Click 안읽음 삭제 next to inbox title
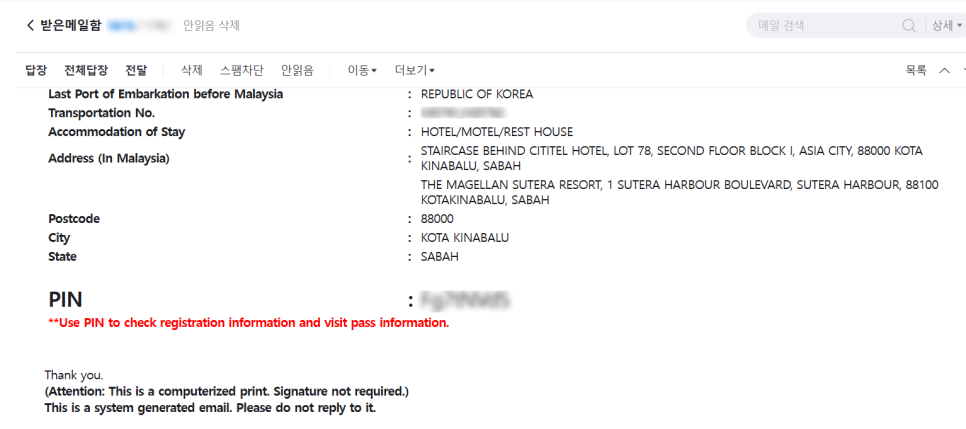This screenshot has width=966, height=429. 211,26
